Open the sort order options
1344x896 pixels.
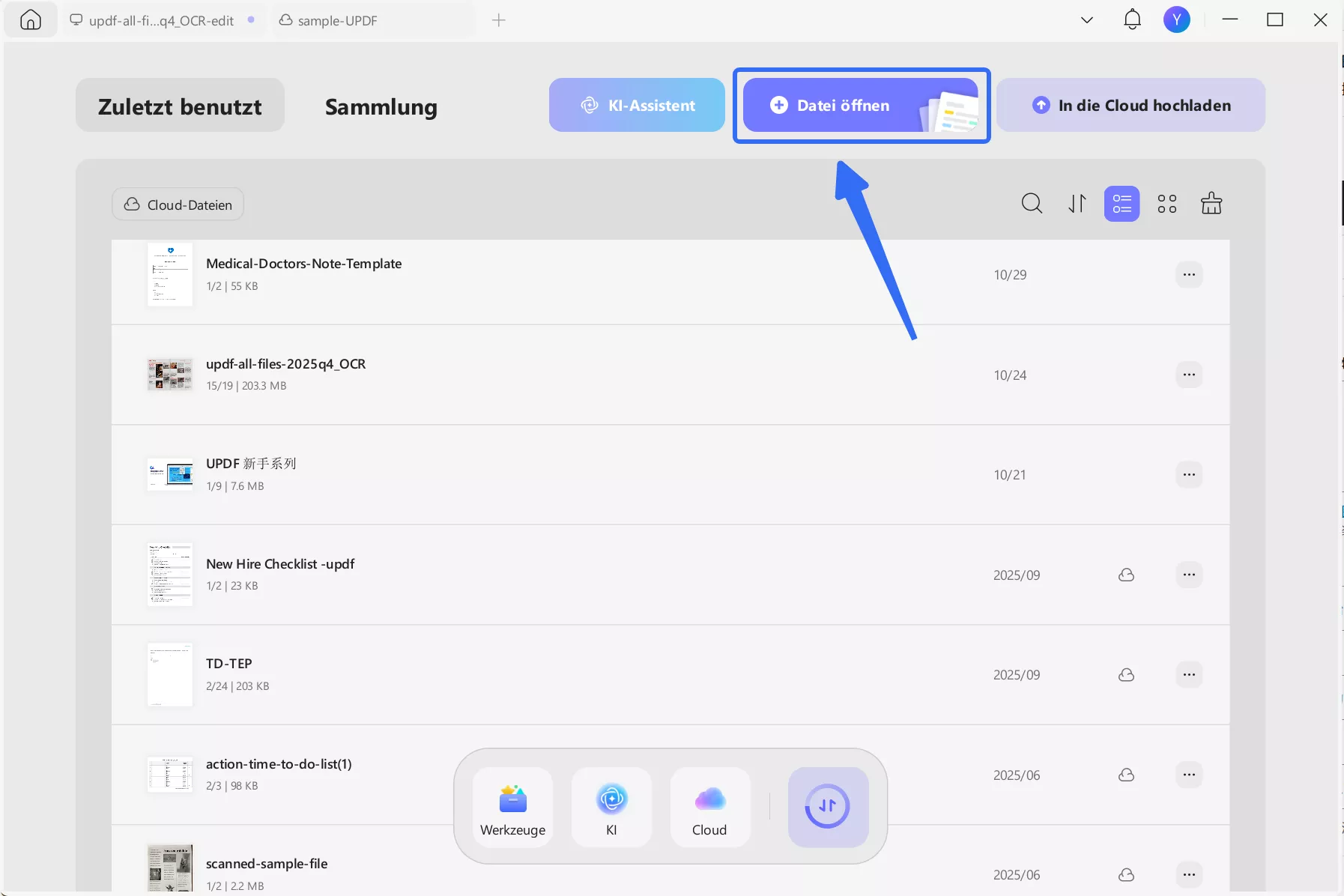point(1077,204)
